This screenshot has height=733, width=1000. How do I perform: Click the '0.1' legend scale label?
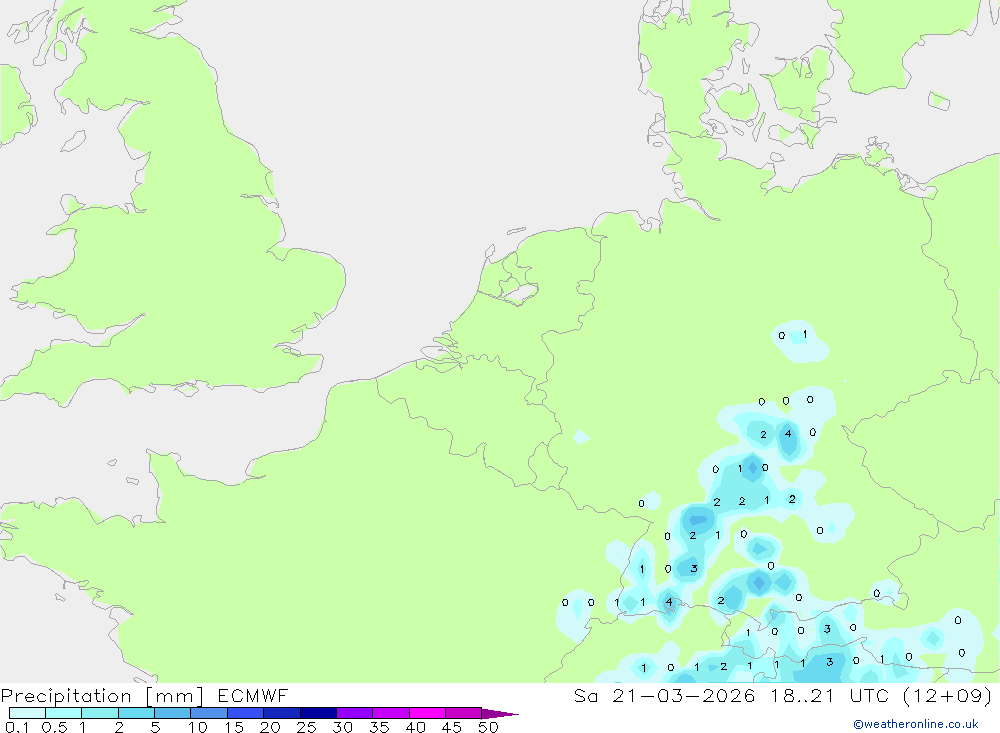(17, 727)
